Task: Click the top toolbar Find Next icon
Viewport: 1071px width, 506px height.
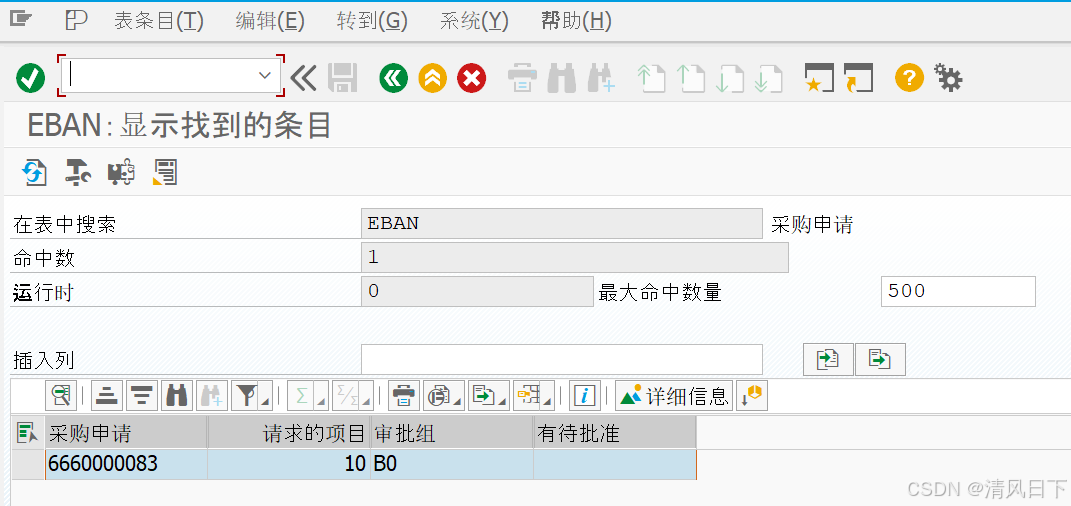Action: 601,79
